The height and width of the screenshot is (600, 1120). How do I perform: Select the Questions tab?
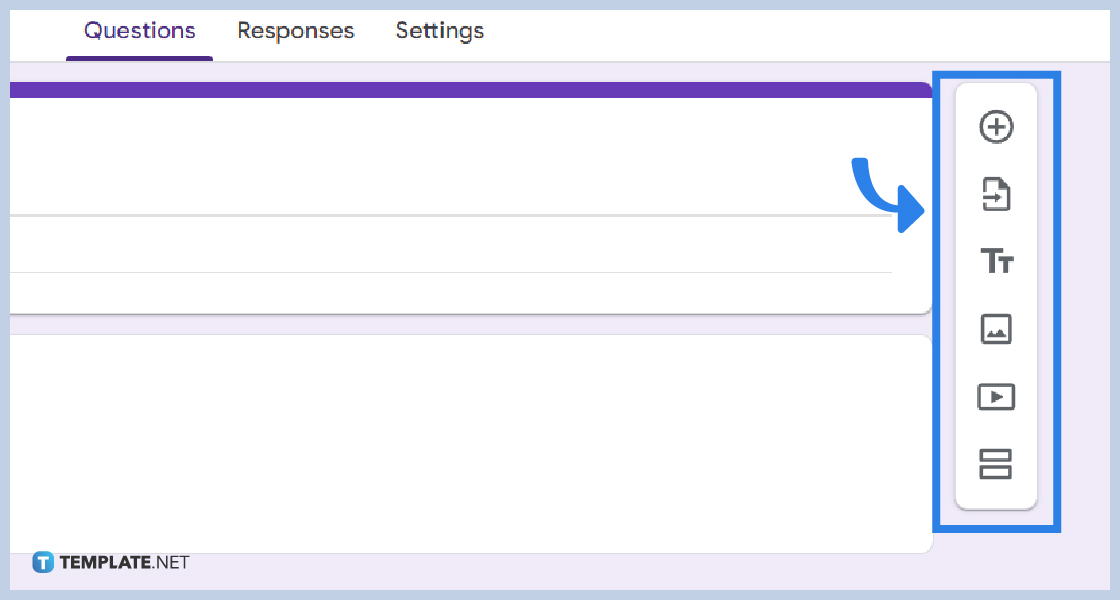pyautogui.click(x=138, y=31)
